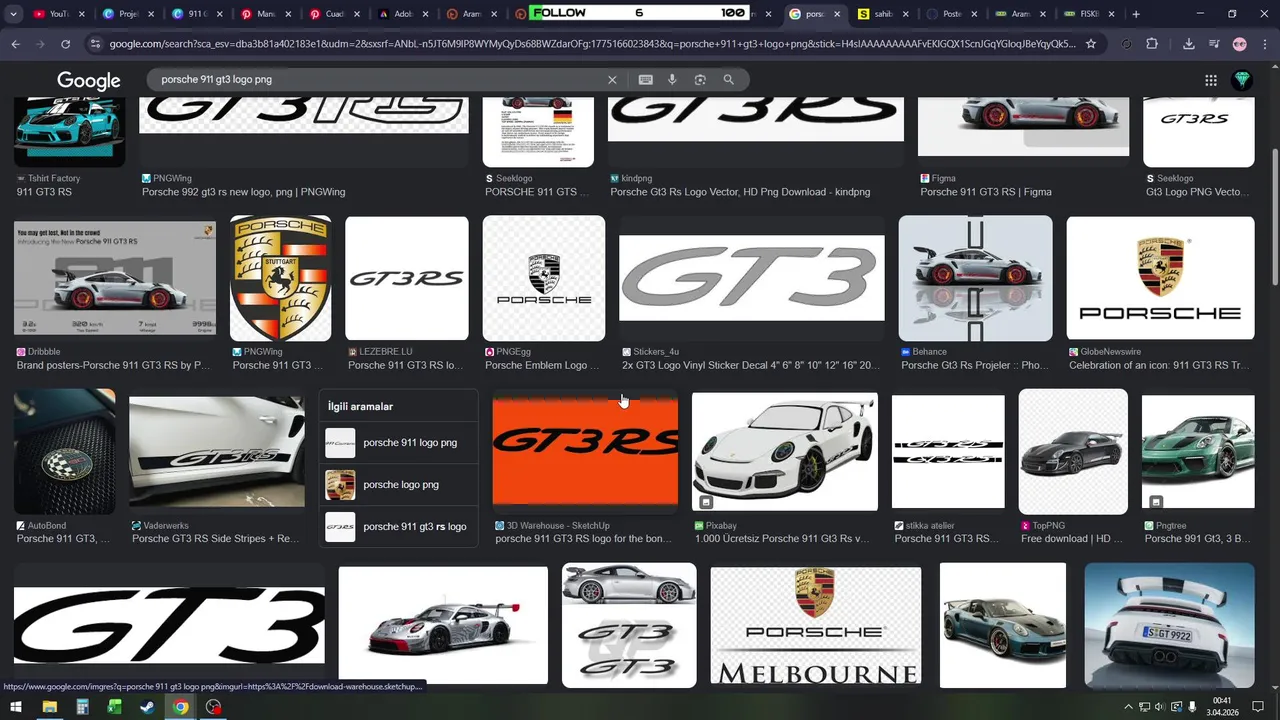Screen dimensions: 1280x720
Task: Reload the page
Action: (x=66, y=44)
